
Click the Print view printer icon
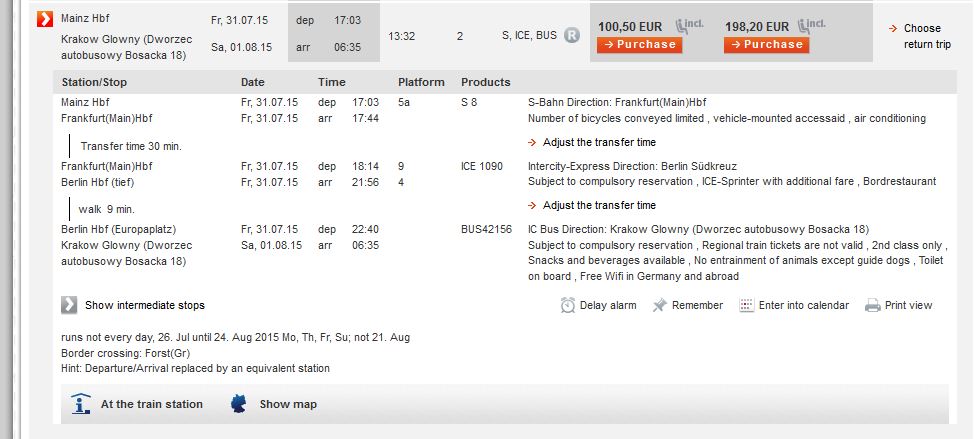pyautogui.click(x=873, y=305)
